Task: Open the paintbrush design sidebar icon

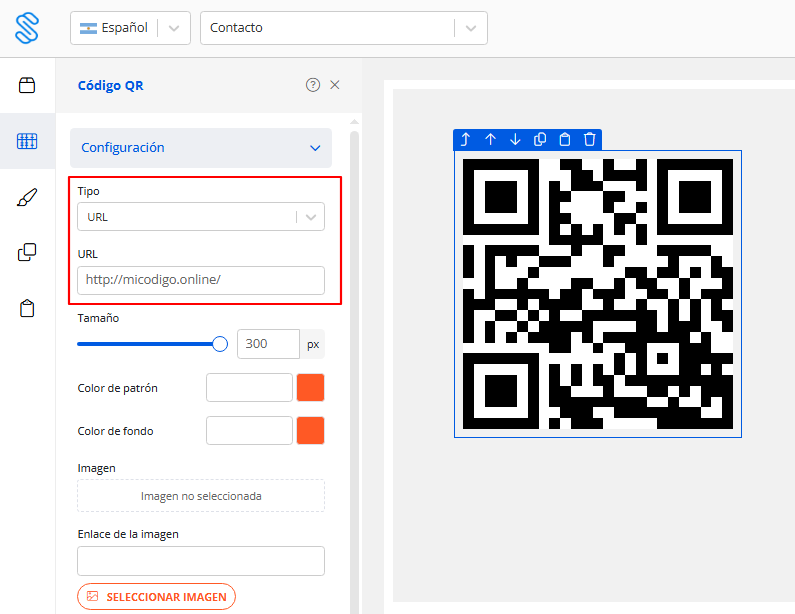Action: pyautogui.click(x=27, y=197)
